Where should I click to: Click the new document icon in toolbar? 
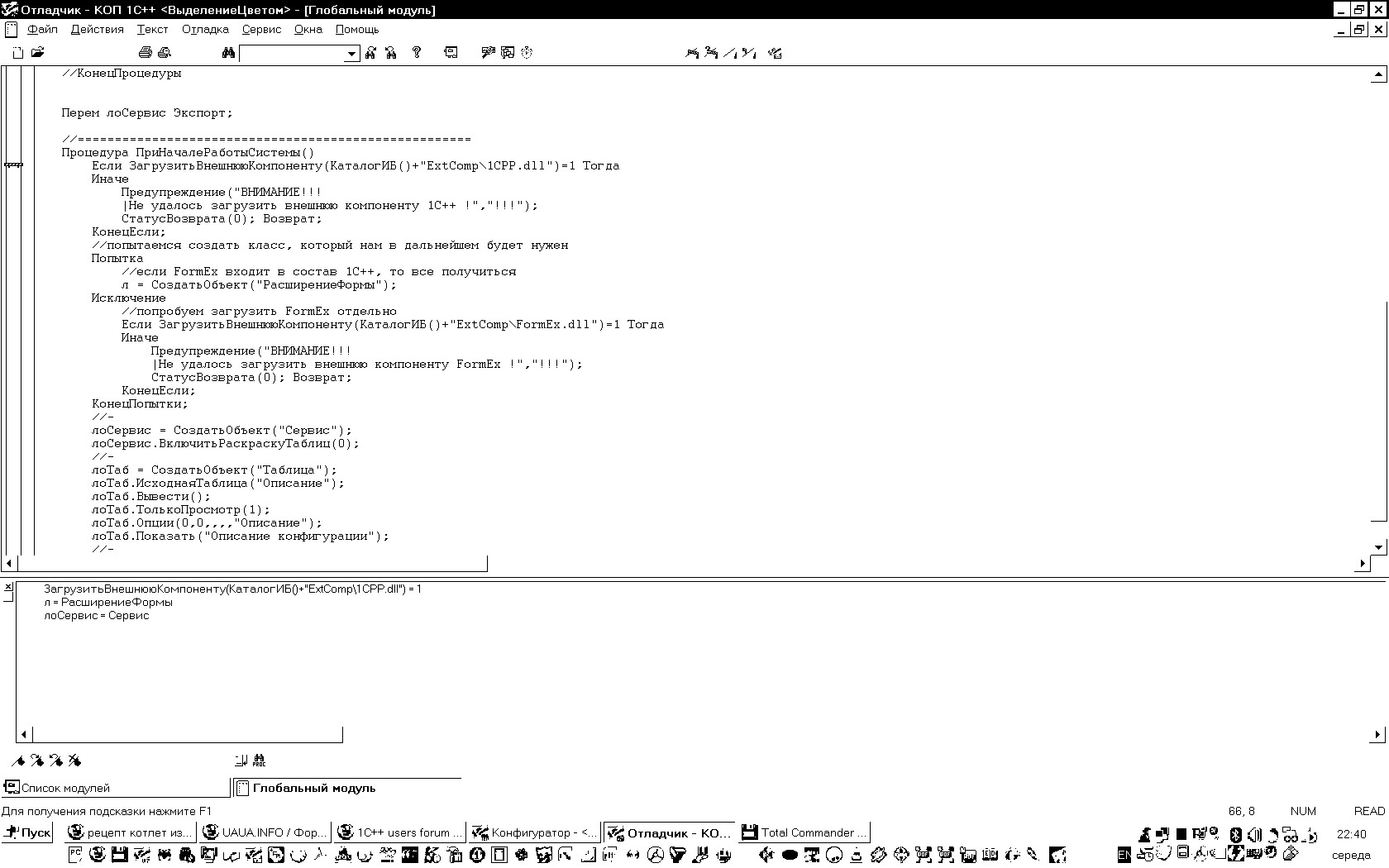tap(18, 53)
